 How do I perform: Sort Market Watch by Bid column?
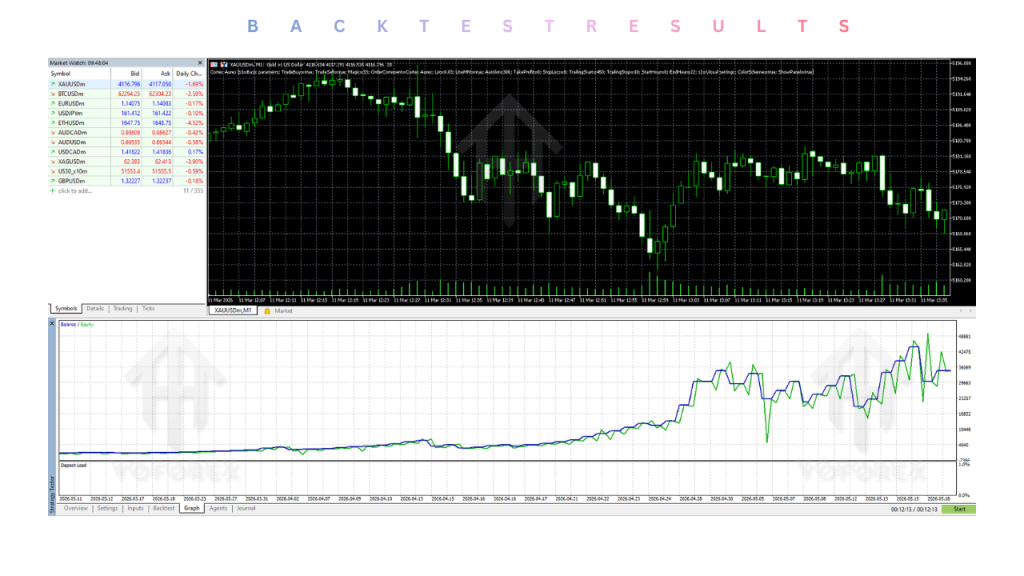(x=126, y=74)
